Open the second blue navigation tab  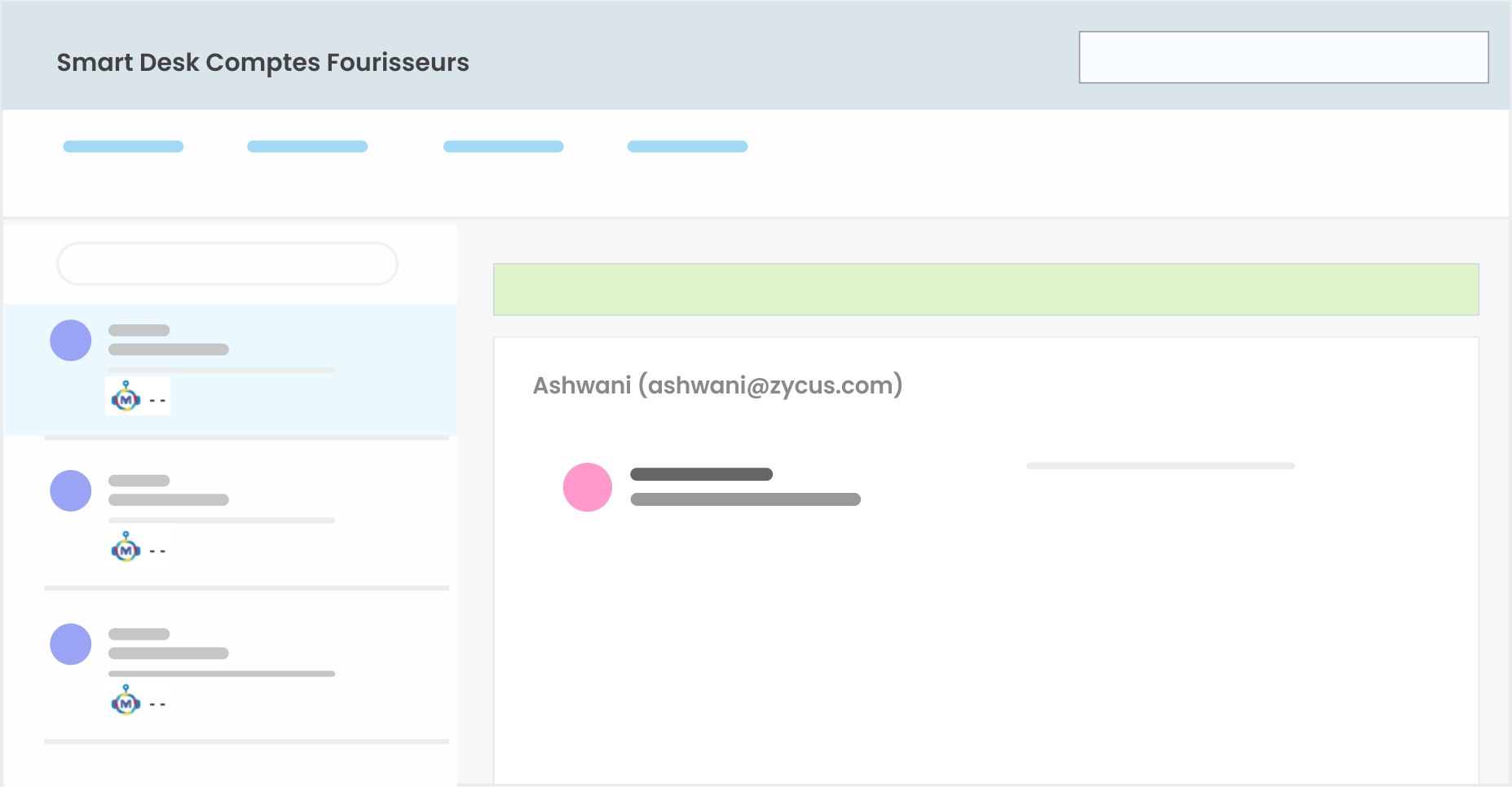coord(307,147)
